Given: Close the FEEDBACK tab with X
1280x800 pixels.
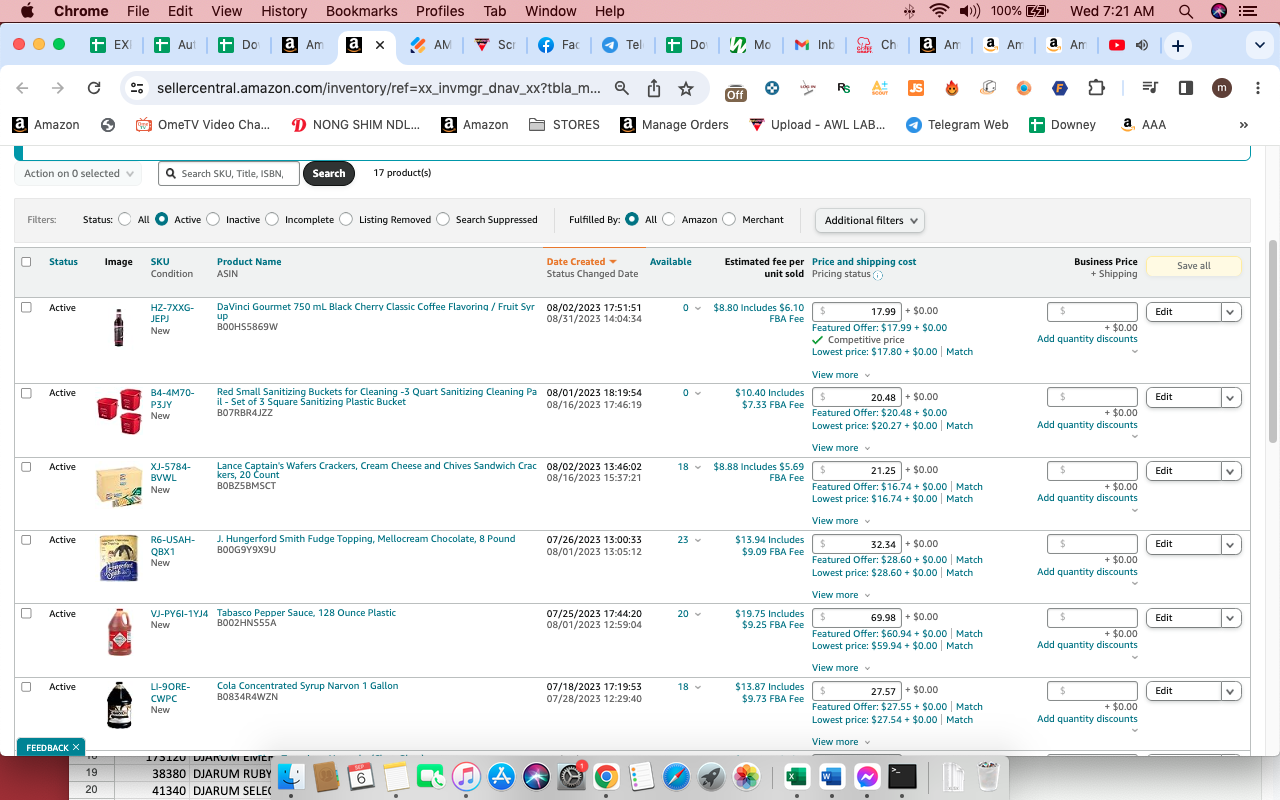Looking at the screenshot, I should coord(76,747).
